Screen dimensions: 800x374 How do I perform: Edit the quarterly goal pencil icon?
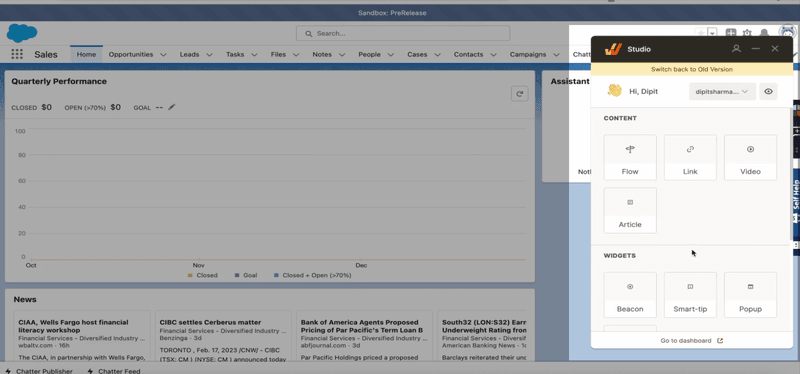coord(172,107)
